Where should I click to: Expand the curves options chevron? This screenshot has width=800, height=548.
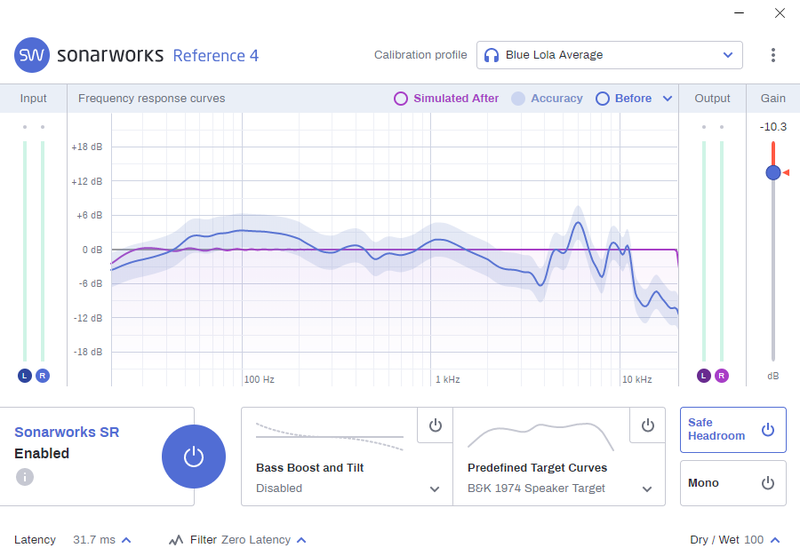click(667, 98)
